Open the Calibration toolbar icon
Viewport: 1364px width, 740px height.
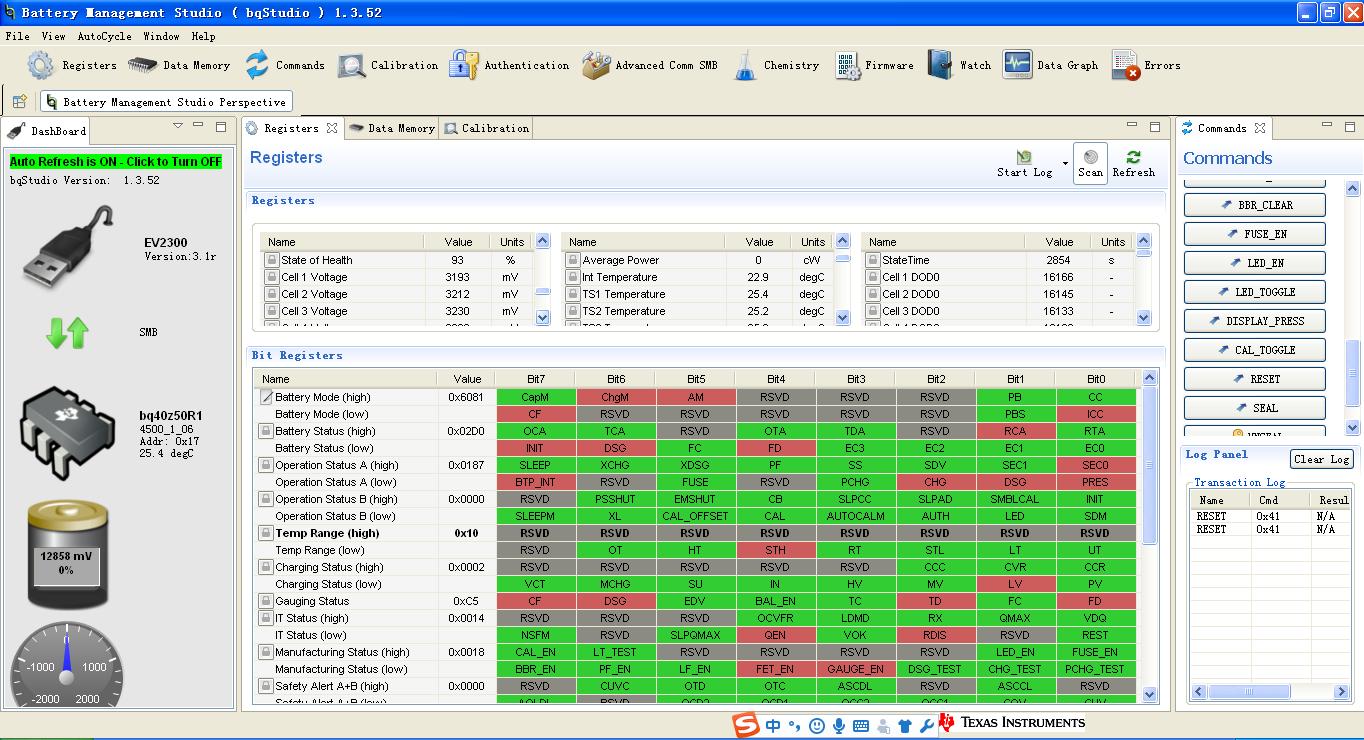(x=352, y=66)
